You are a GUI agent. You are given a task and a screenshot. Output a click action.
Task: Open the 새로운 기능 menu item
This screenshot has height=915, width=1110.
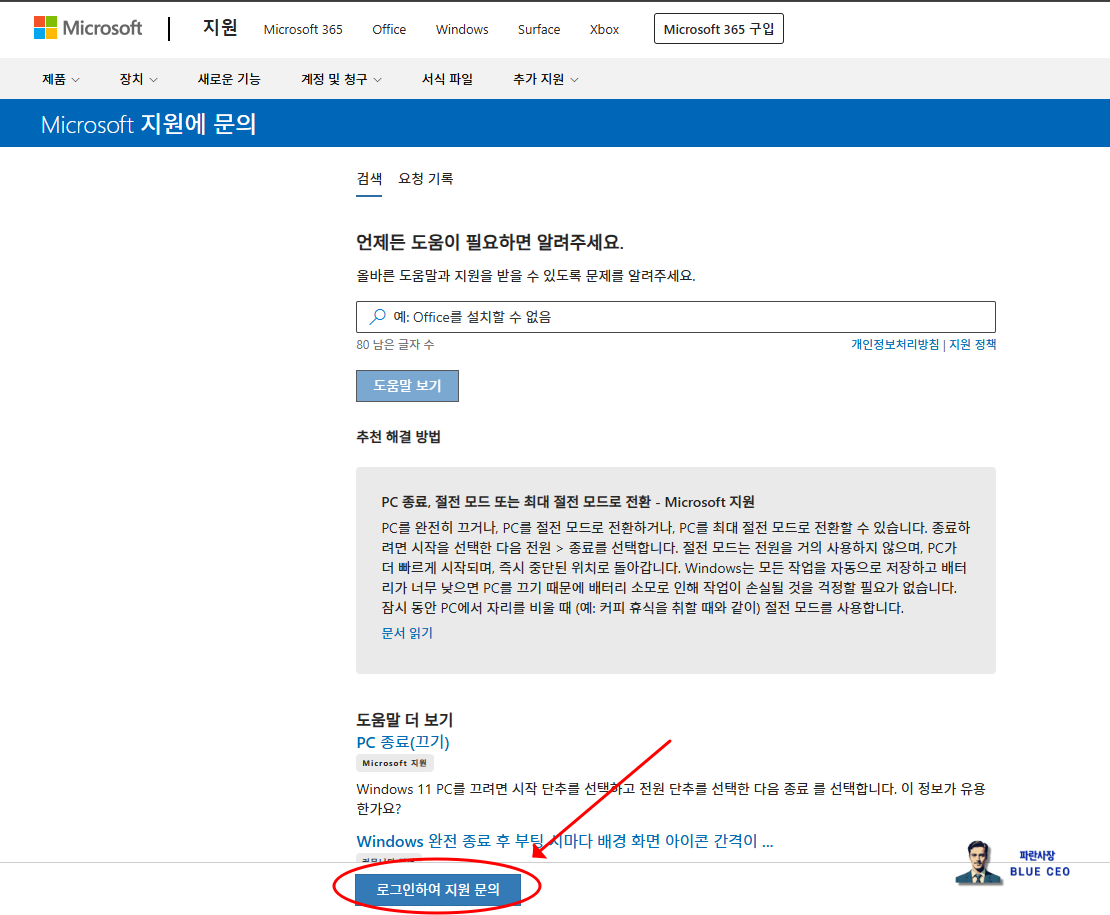(229, 79)
